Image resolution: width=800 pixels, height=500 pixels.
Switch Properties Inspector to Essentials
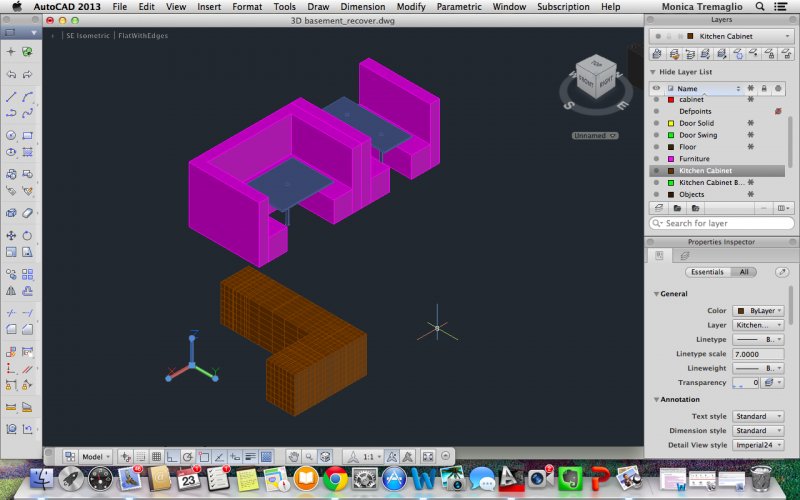pos(708,272)
